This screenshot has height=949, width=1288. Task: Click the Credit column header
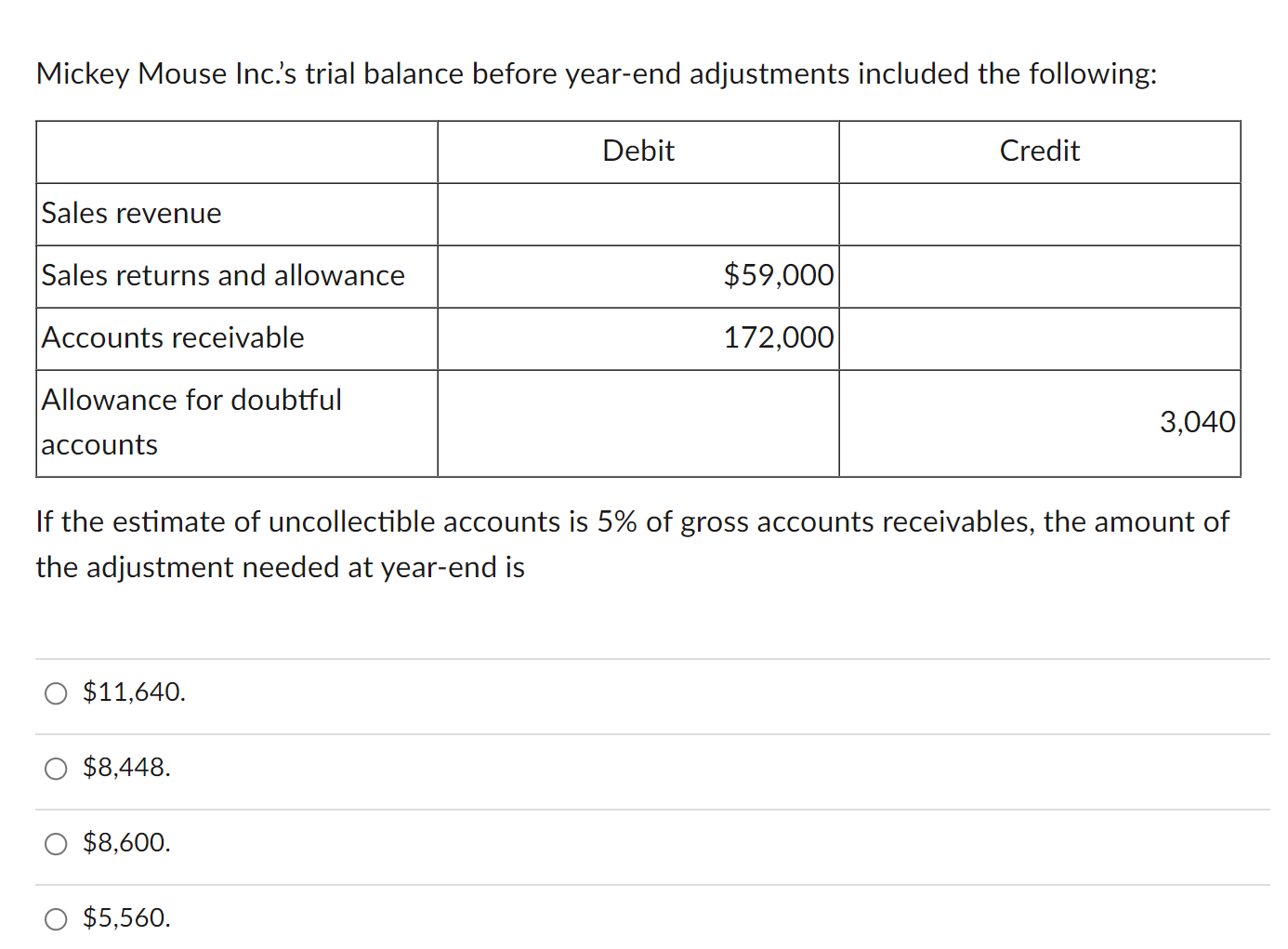click(1039, 151)
